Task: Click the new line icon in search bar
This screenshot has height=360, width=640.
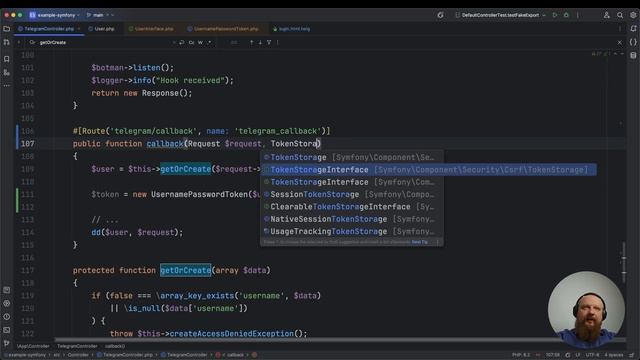Action: [x=182, y=42]
